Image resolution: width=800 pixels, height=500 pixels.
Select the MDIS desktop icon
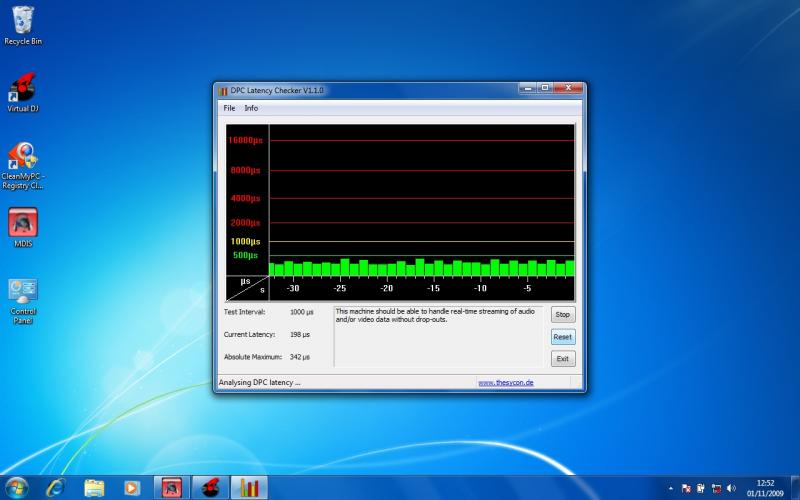[x=23, y=223]
